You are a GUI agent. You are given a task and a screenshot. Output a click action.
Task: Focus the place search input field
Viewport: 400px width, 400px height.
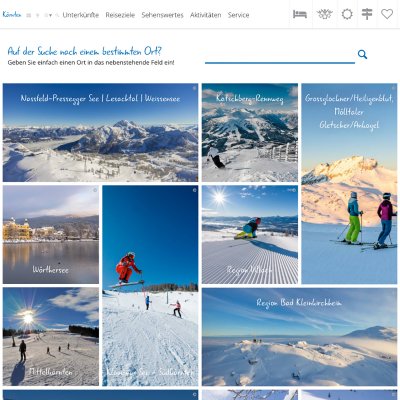pos(280,55)
